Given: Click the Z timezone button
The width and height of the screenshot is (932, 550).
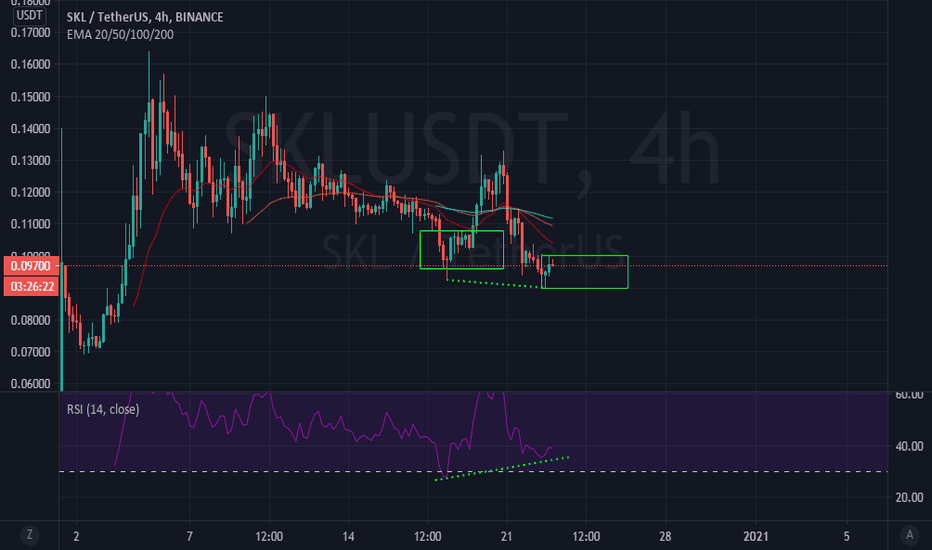Looking at the screenshot, I should (x=29, y=535).
